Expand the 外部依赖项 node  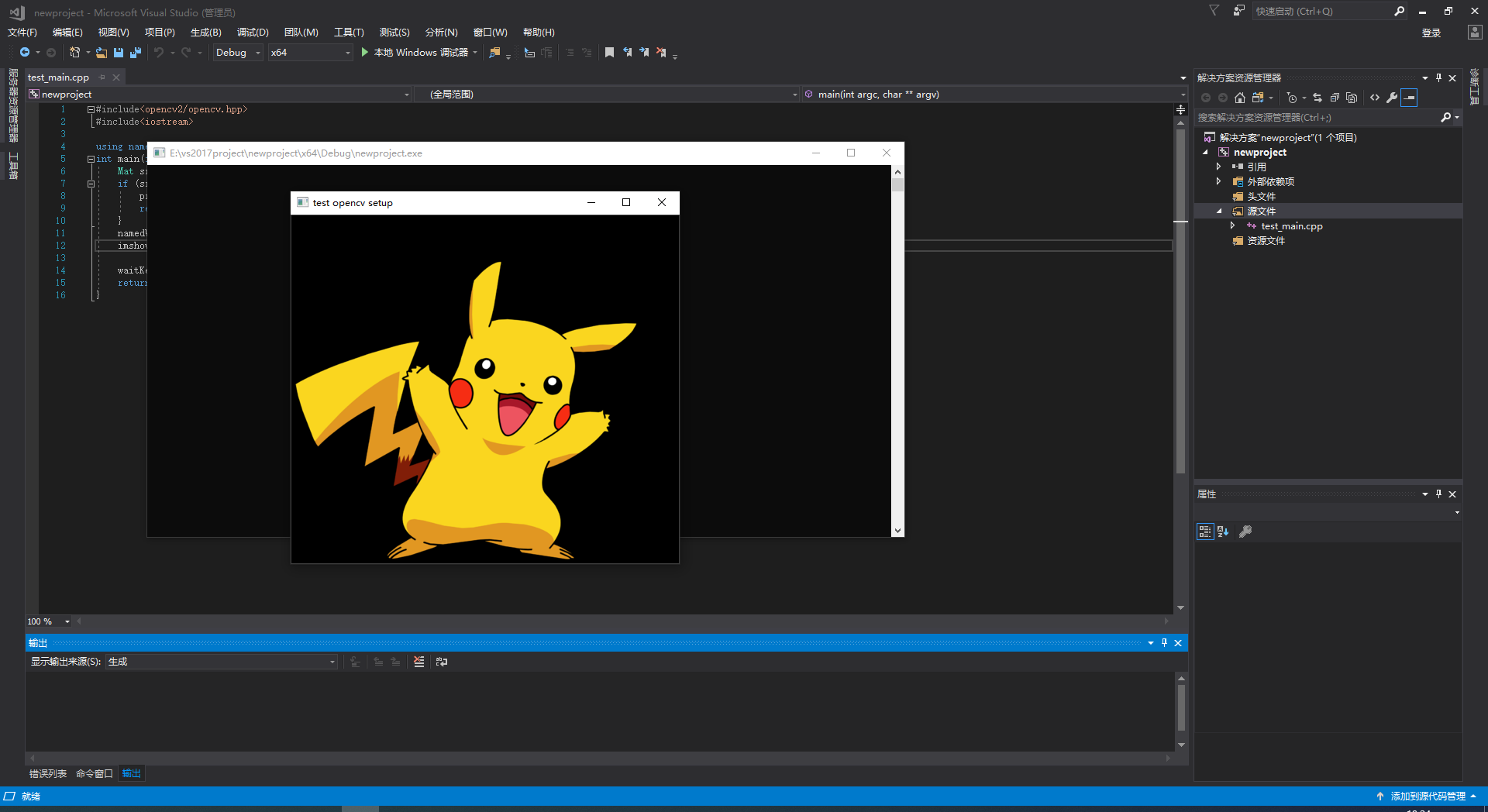[x=1218, y=181]
